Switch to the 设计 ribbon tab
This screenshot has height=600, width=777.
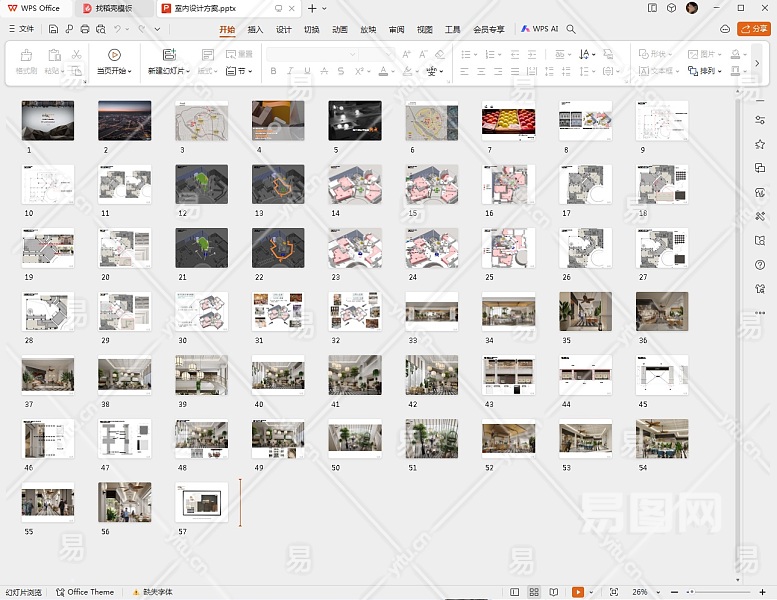(x=284, y=29)
